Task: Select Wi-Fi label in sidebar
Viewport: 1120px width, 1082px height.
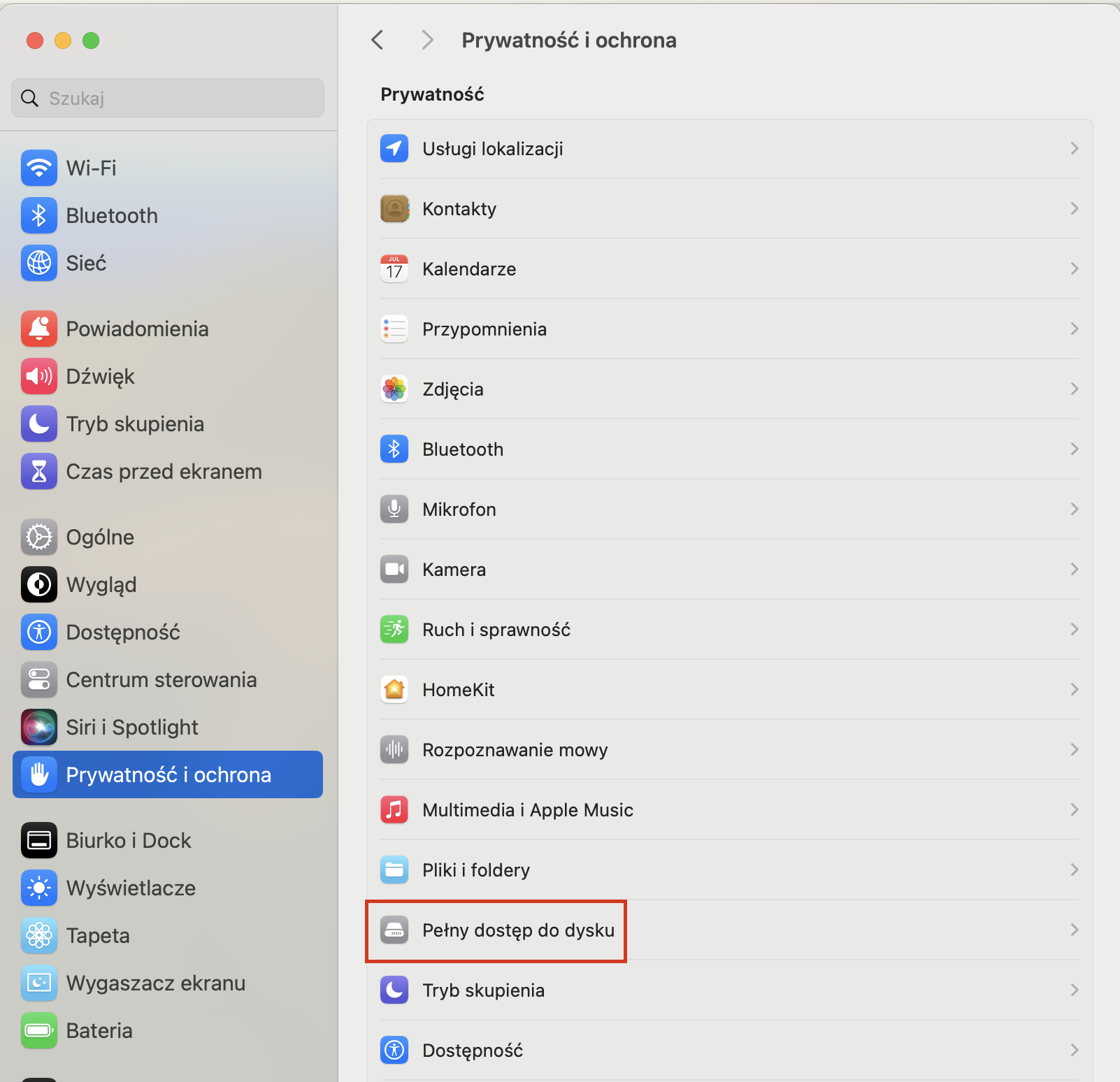Action: point(91,168)
